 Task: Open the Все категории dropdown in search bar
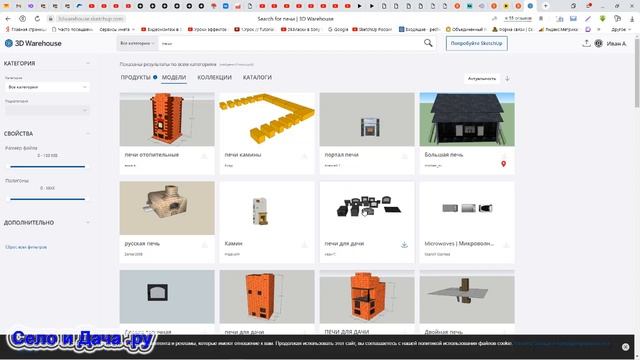click(x=137, y=43)
